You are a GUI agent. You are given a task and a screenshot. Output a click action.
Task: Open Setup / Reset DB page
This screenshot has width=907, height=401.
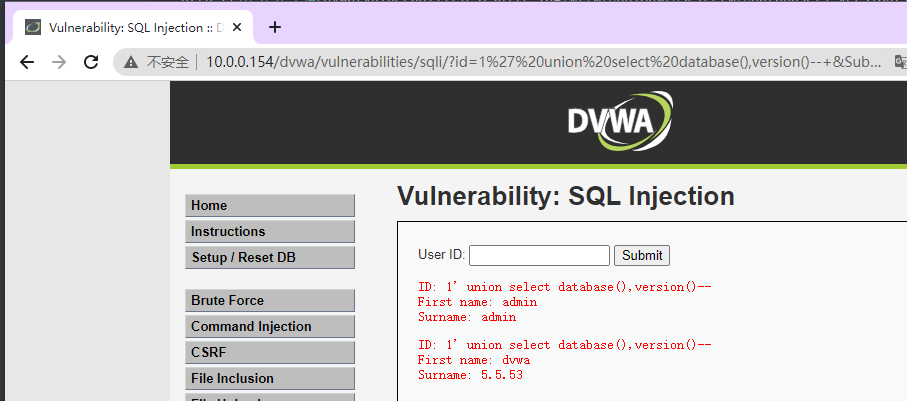click(270, 257)
